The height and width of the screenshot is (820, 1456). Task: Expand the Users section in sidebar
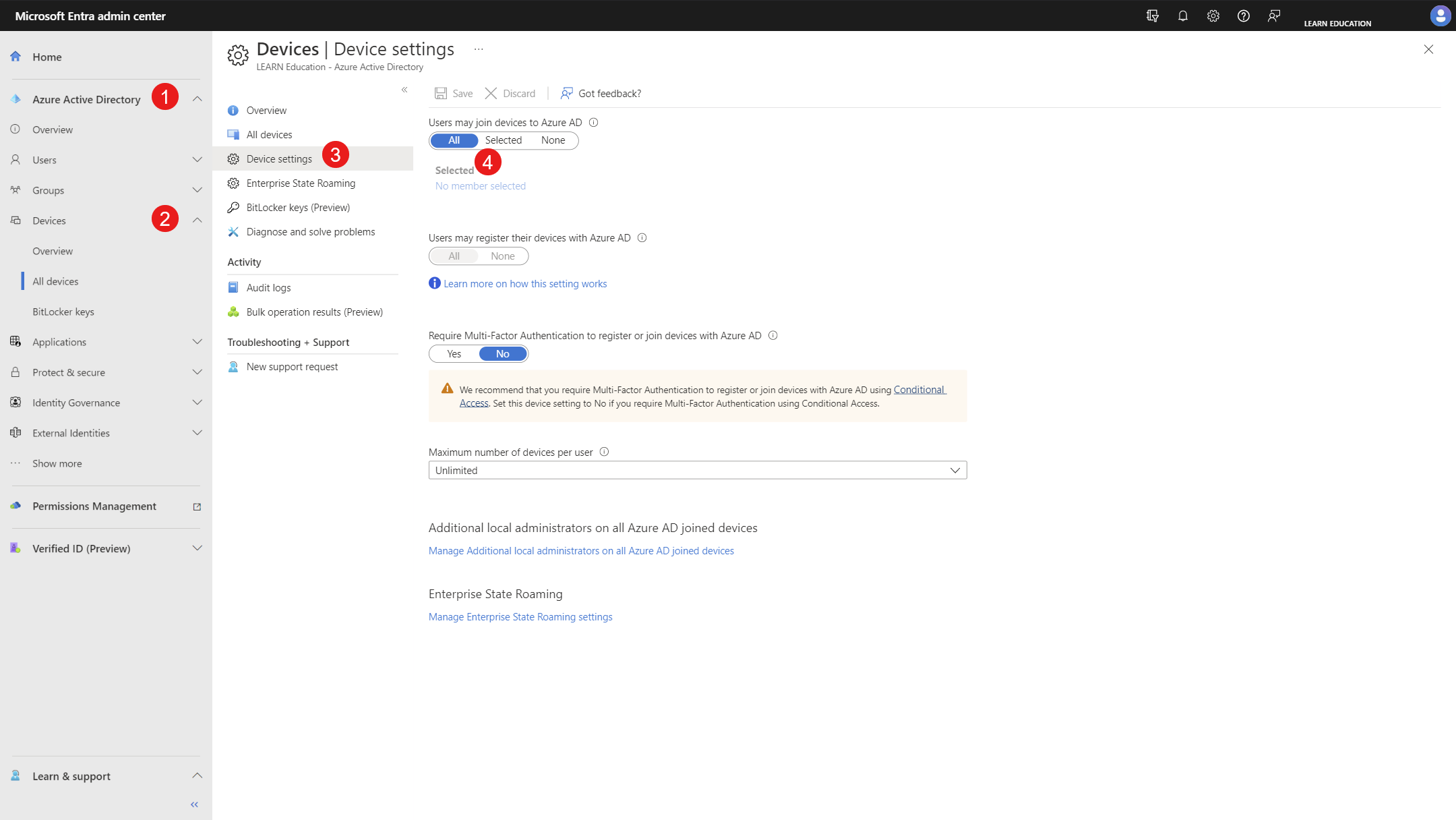point(197,160)
